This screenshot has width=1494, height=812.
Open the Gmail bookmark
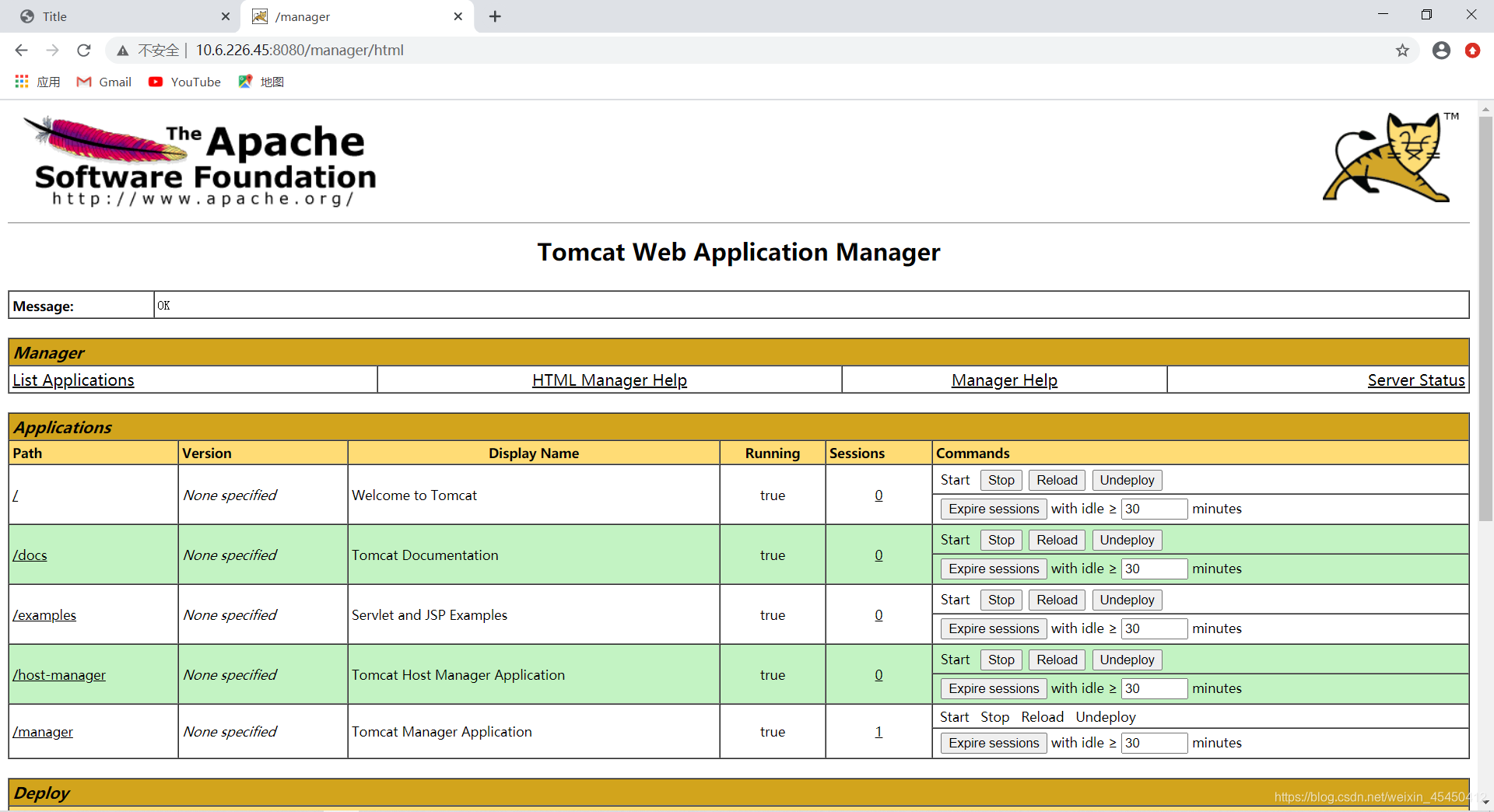pos(104,82)
